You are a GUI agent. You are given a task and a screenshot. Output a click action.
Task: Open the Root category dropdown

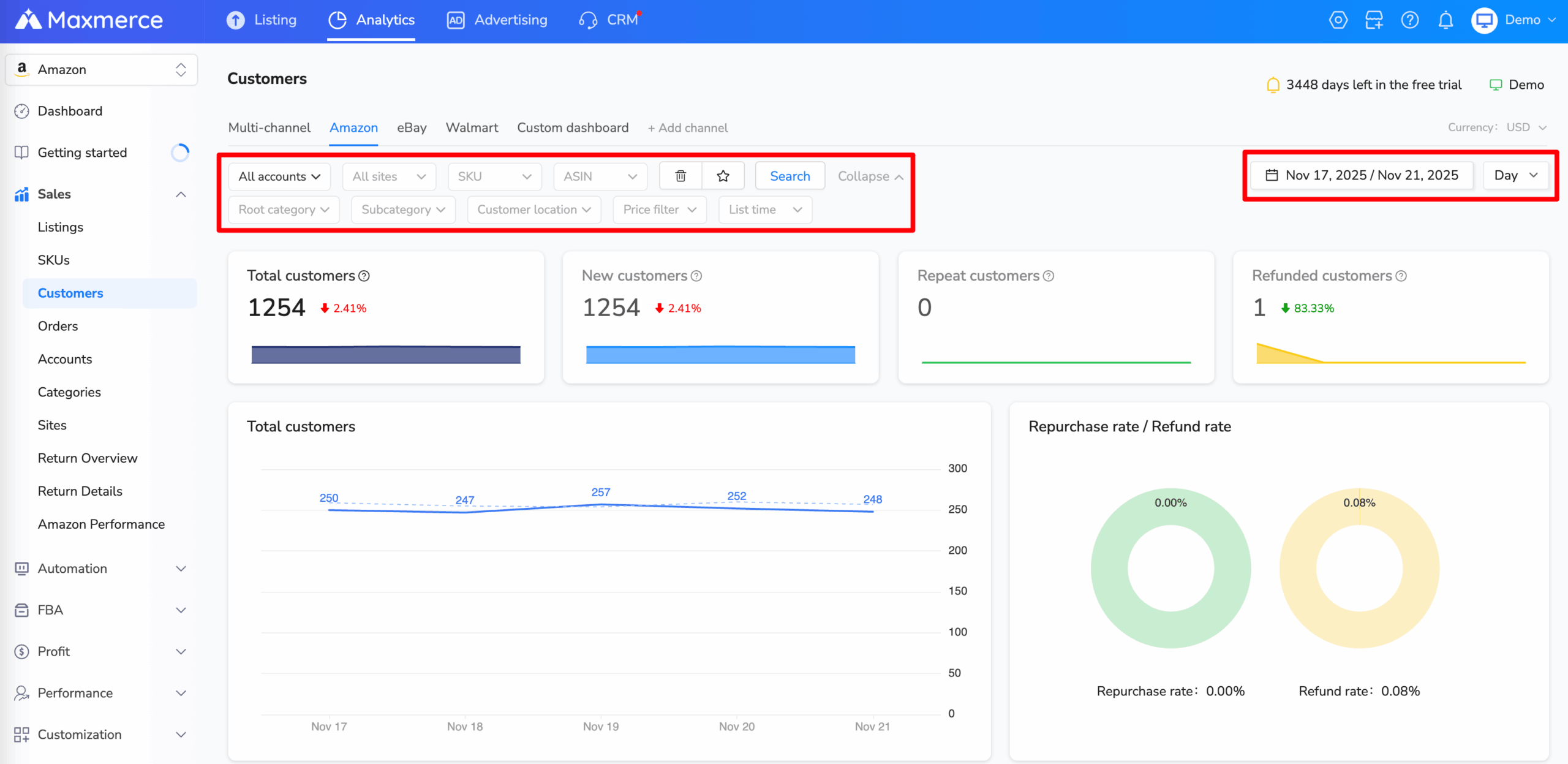pos(284,210)
